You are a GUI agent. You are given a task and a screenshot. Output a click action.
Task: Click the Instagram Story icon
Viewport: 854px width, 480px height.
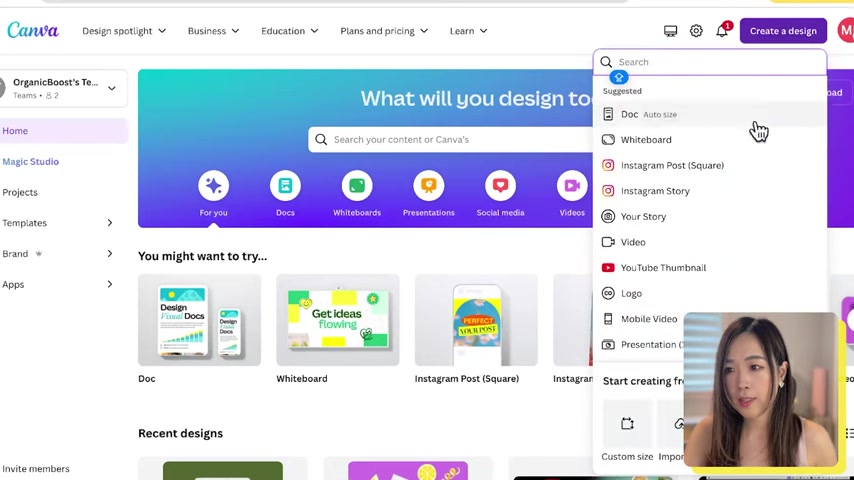tap(608, 191)
